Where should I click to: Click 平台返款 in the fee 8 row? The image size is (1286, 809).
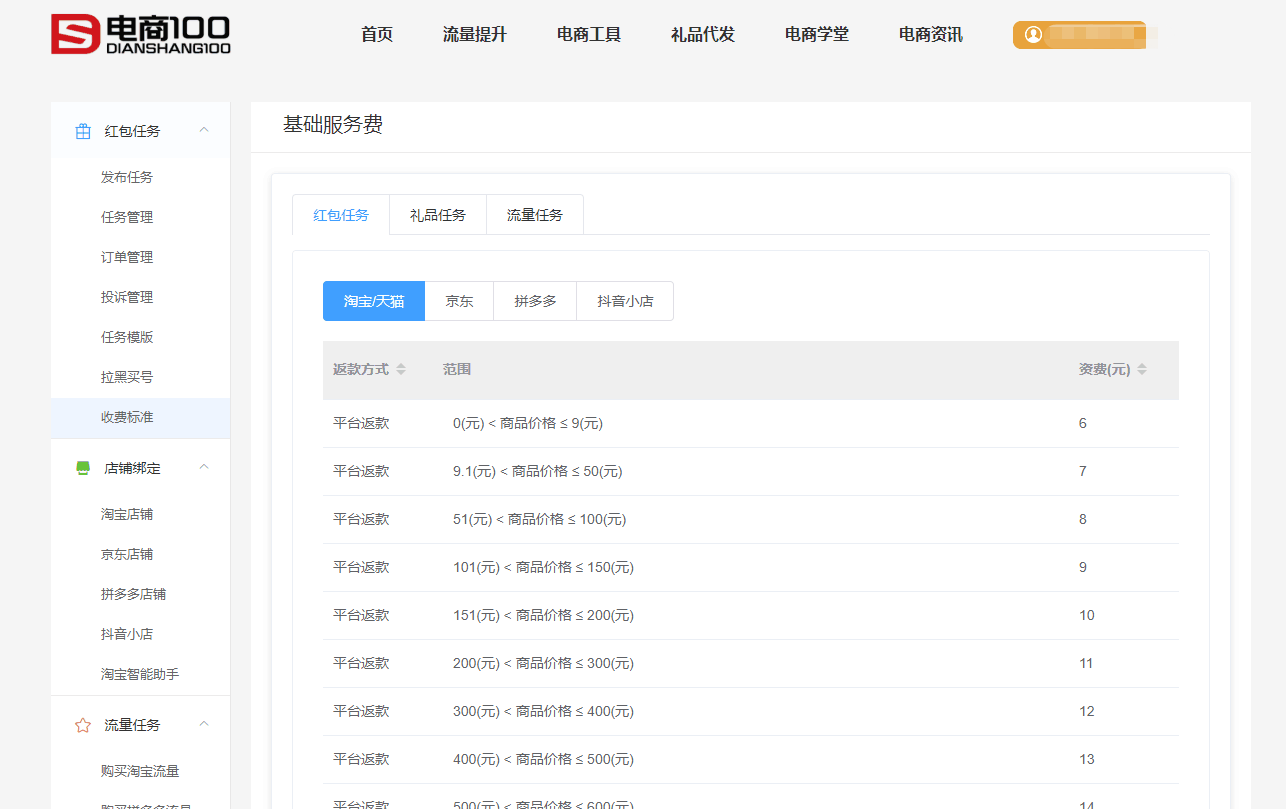(x=361, y=519)
